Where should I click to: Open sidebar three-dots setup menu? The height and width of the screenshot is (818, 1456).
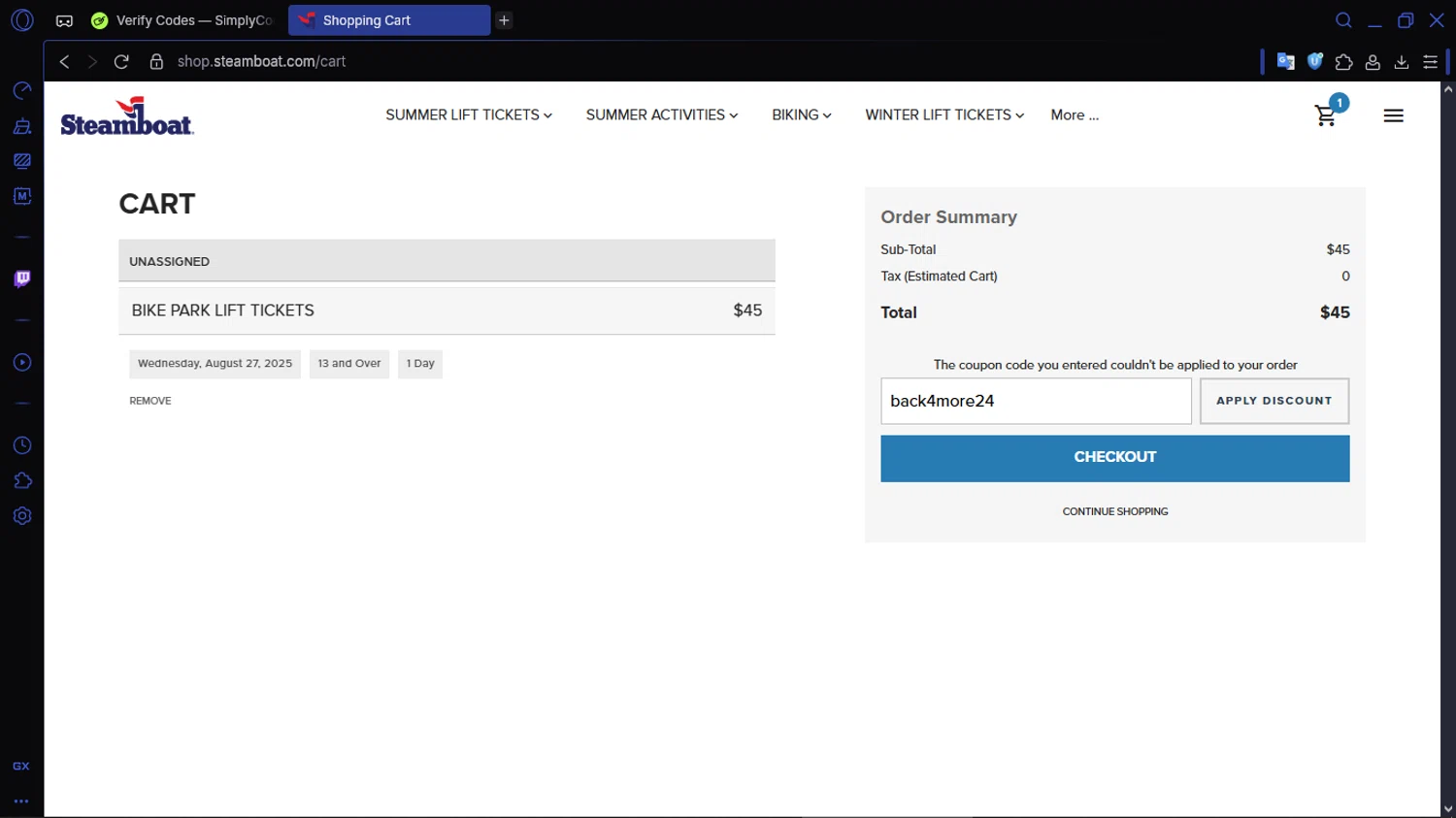tap(21, 802)
